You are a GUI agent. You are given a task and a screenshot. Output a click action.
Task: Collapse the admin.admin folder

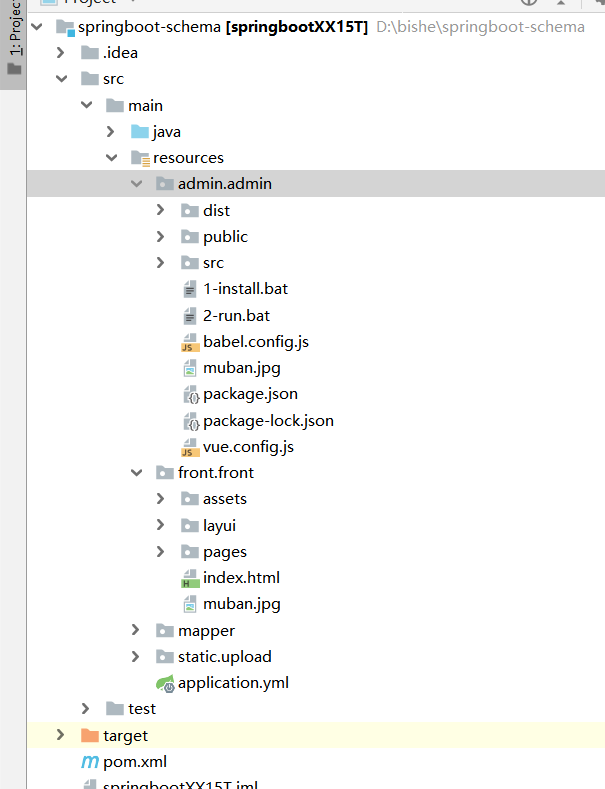coord(136,184)
